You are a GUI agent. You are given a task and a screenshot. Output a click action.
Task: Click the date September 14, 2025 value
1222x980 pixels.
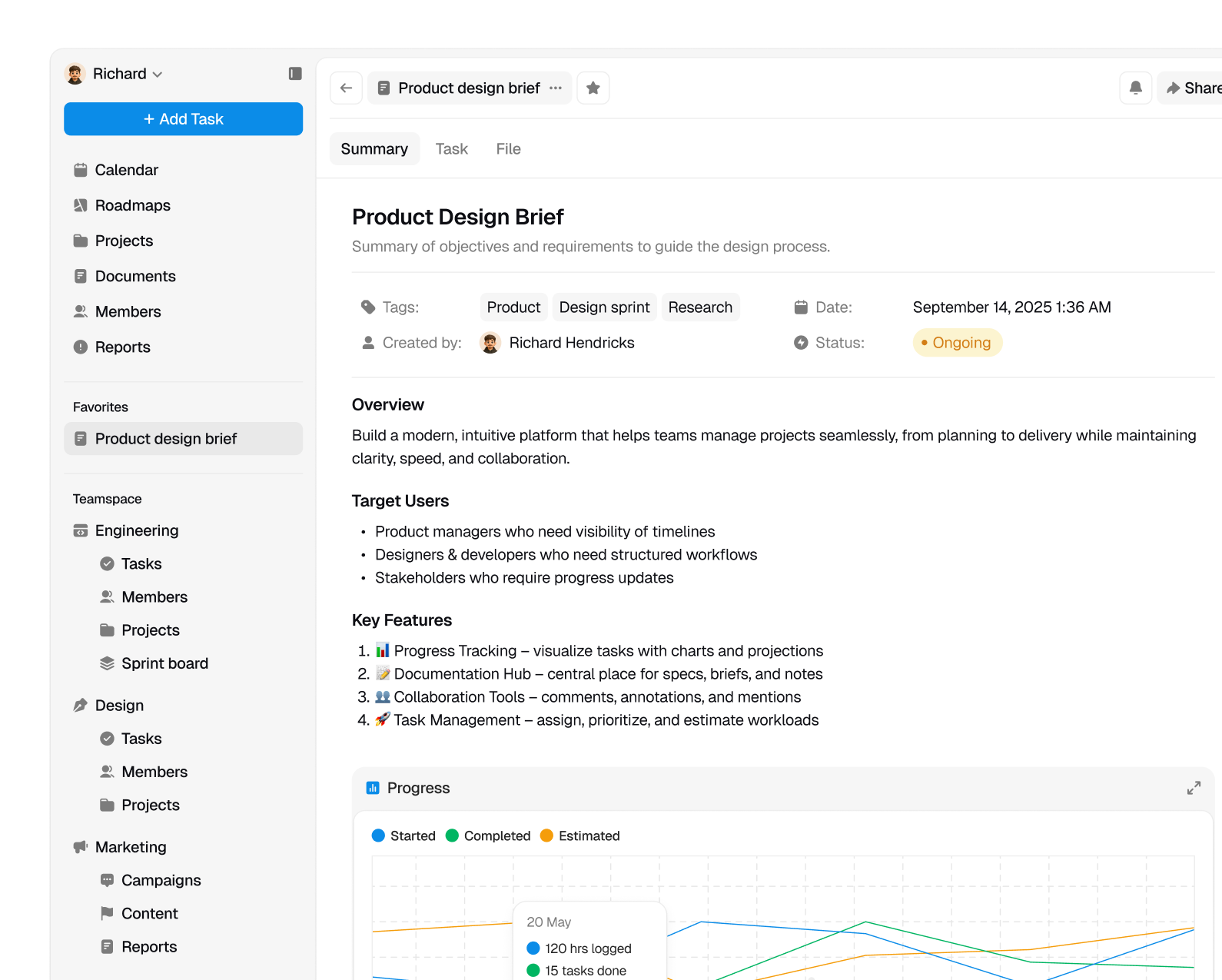(1011, 307)
